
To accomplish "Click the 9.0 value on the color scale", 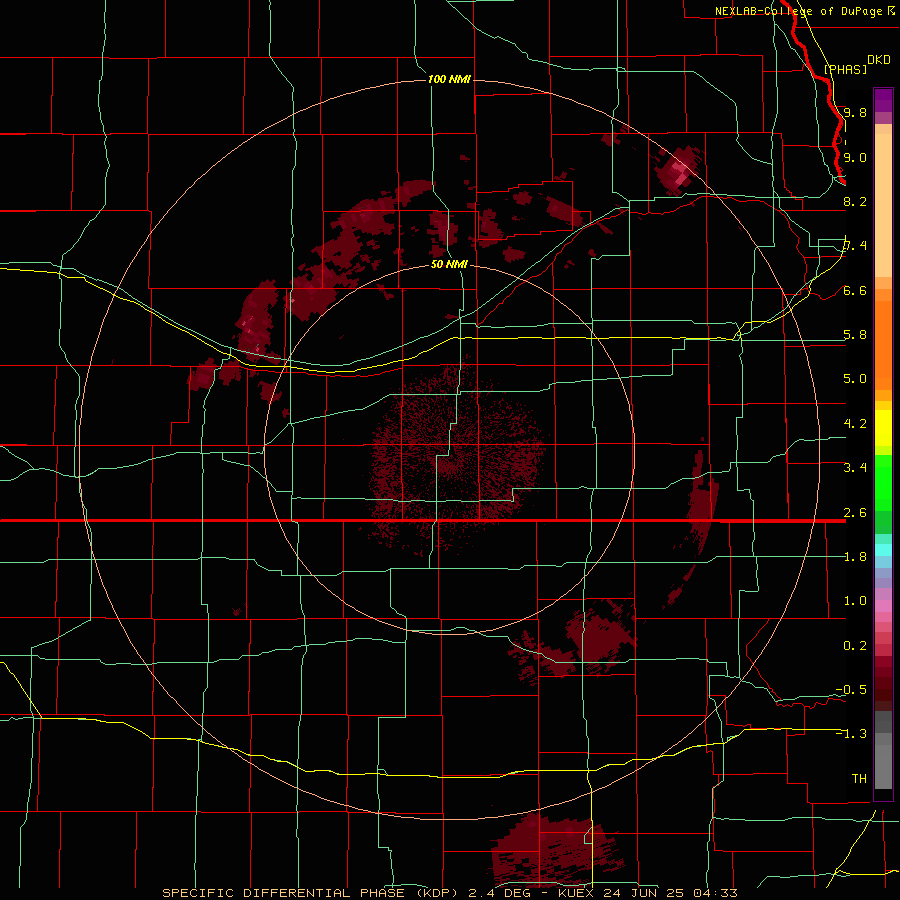I will click(x=855, y=157).
